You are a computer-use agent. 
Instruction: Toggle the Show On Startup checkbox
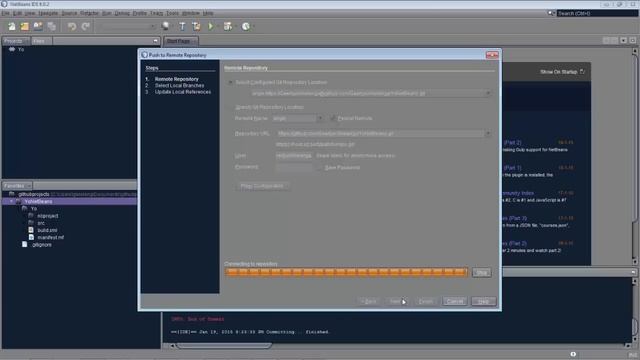(582, 71)
